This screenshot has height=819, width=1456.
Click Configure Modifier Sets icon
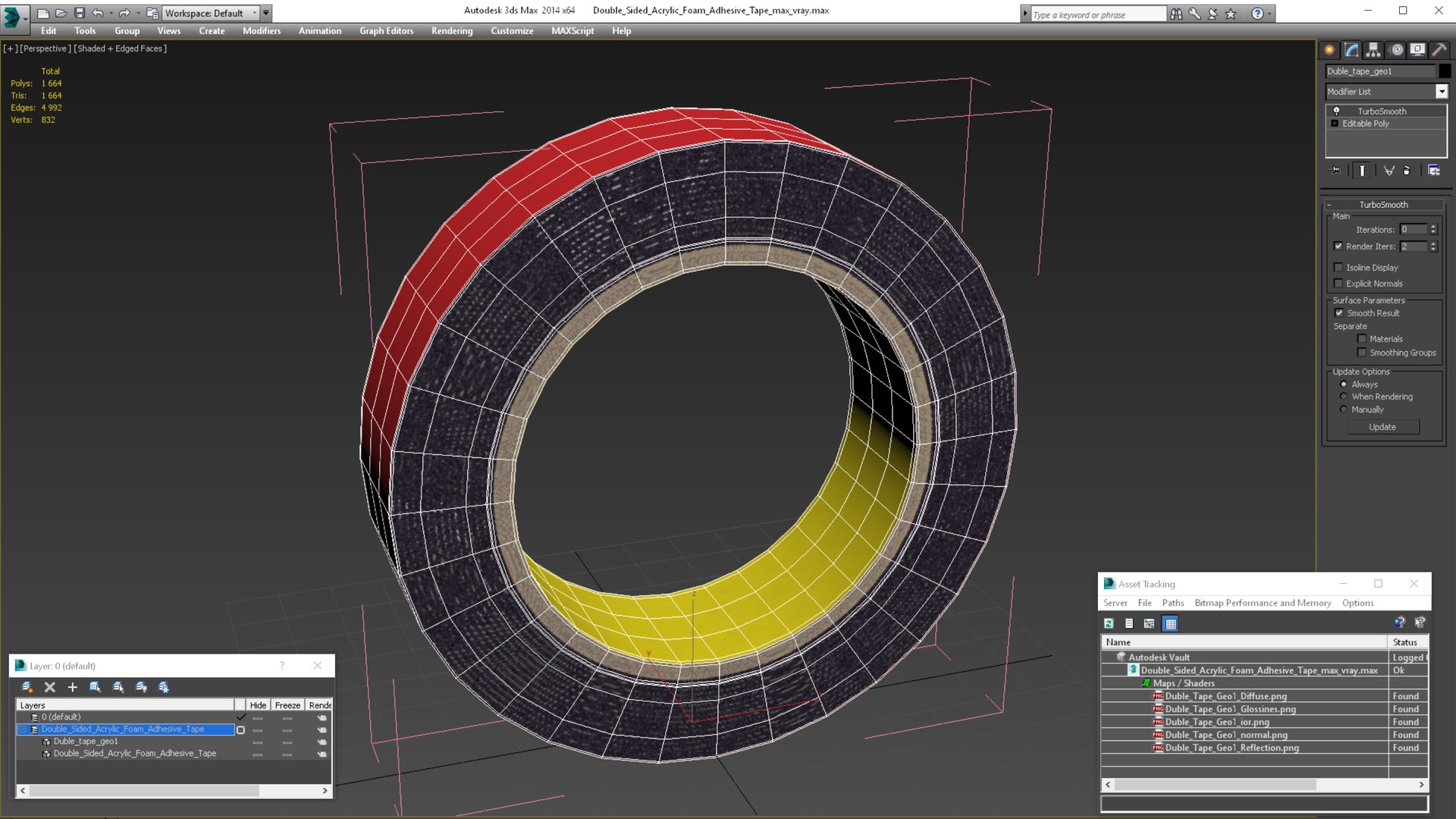point(1433,171)
